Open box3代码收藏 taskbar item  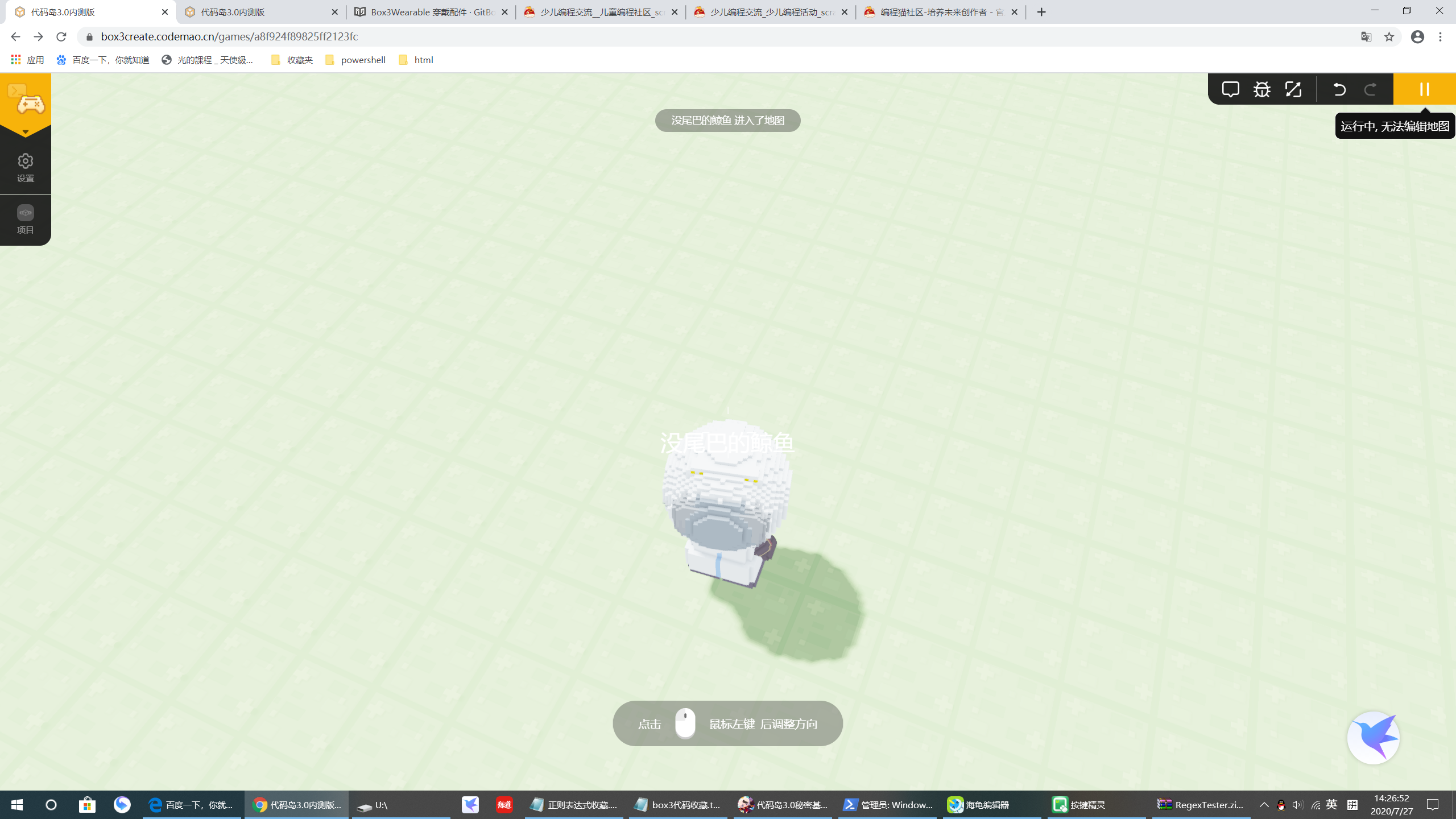tap(679, 805)
